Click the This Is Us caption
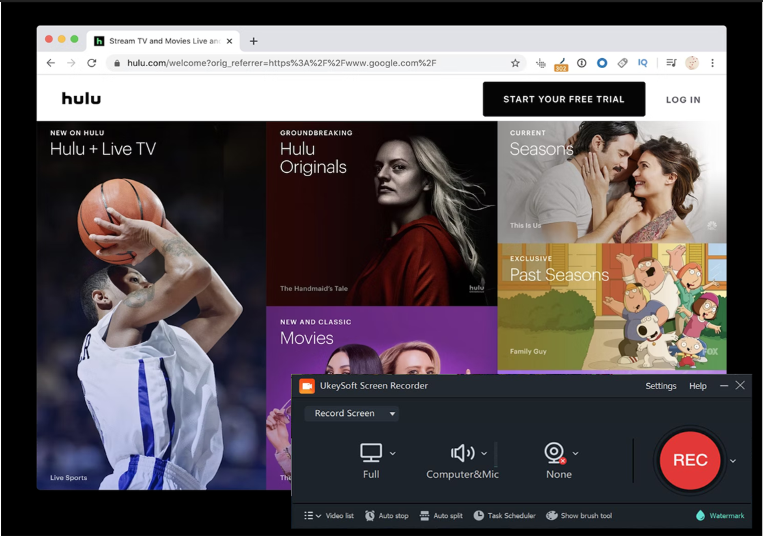The height and width of the screenshot is (536, 763). [x=525, y=225]
